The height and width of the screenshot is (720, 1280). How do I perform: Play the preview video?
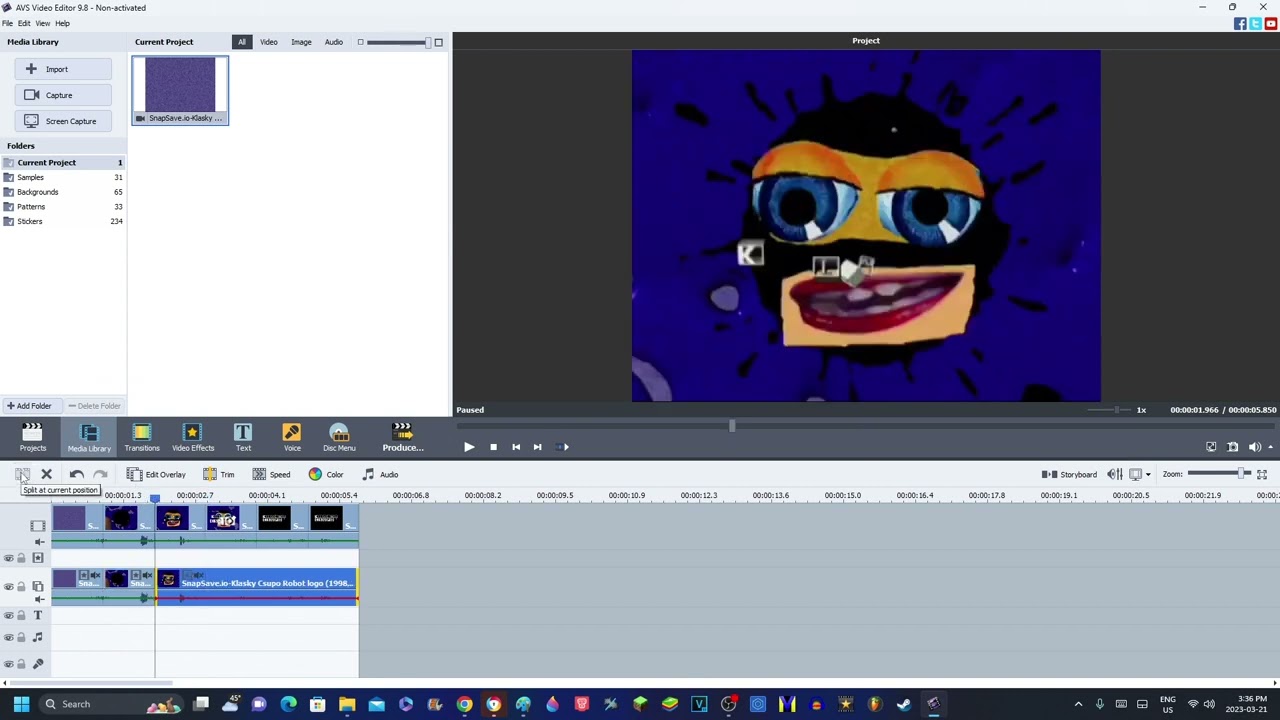[469, 447]
